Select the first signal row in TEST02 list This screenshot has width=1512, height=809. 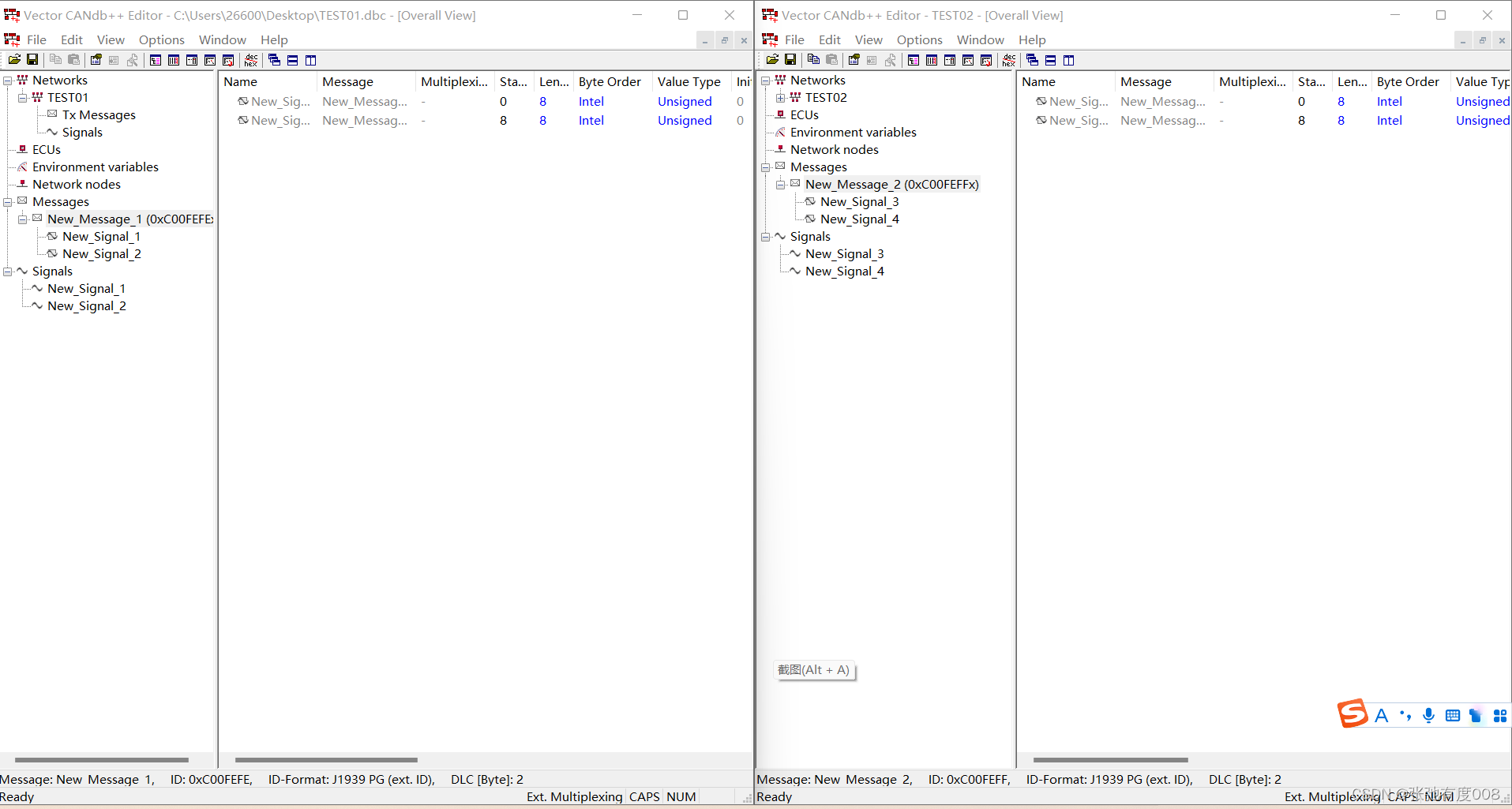(x=1263, y=102)
